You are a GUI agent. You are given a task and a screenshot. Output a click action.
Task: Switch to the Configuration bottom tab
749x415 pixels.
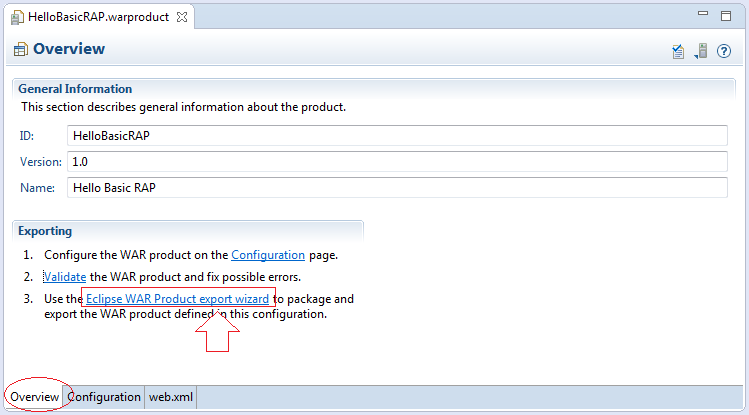click(x=104, y=397)
